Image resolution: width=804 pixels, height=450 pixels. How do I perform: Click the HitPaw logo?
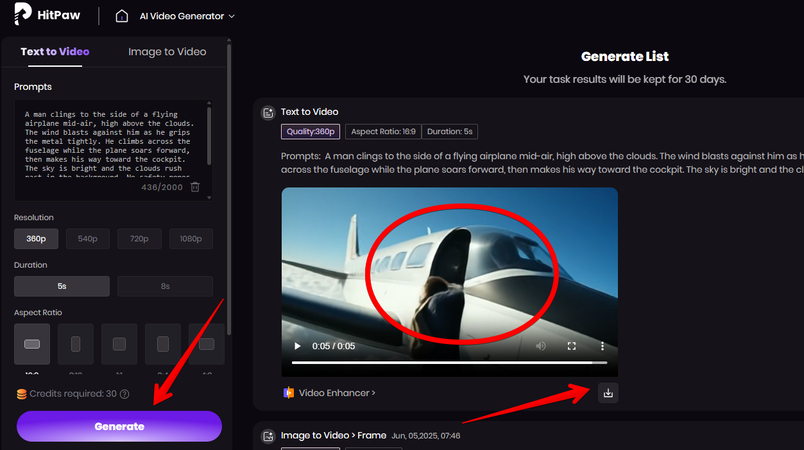click(47, 14)
